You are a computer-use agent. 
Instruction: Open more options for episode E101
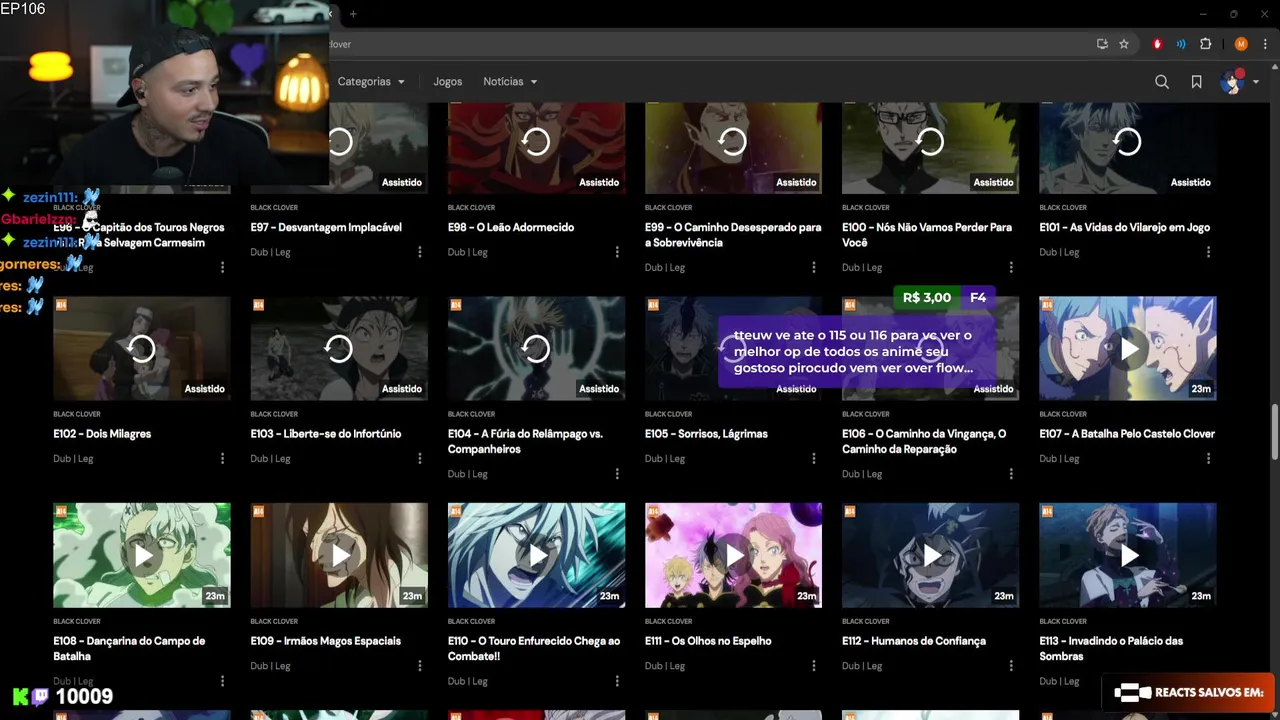click(1208, 252)
